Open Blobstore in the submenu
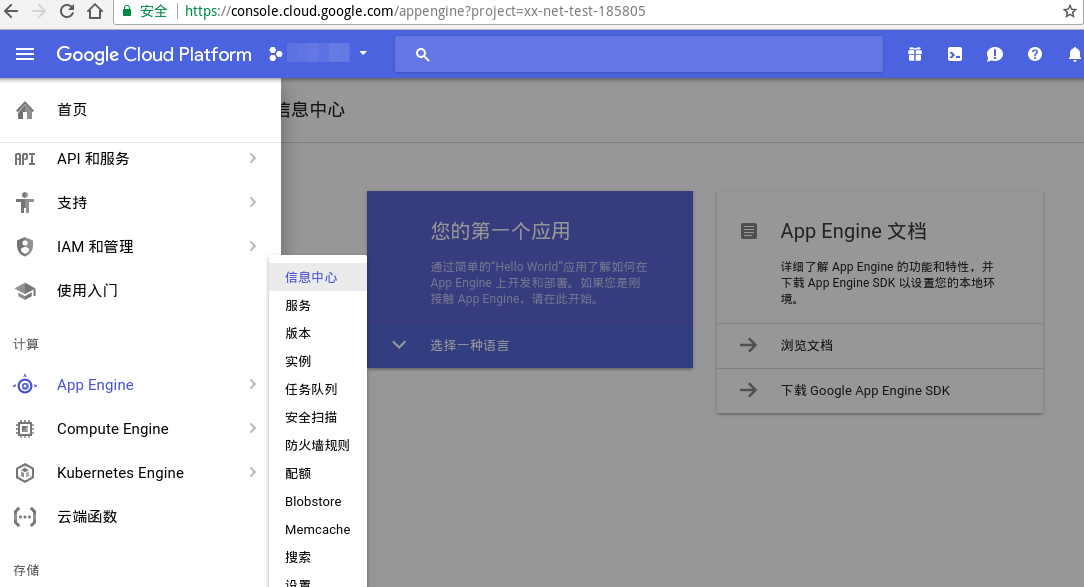The height and width of the screenshot is (587, 1084). [317, 501]
